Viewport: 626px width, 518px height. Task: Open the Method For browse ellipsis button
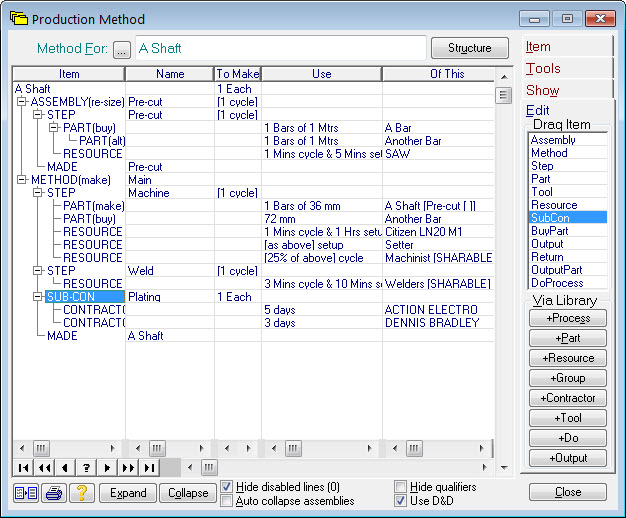tap(122, 50)
